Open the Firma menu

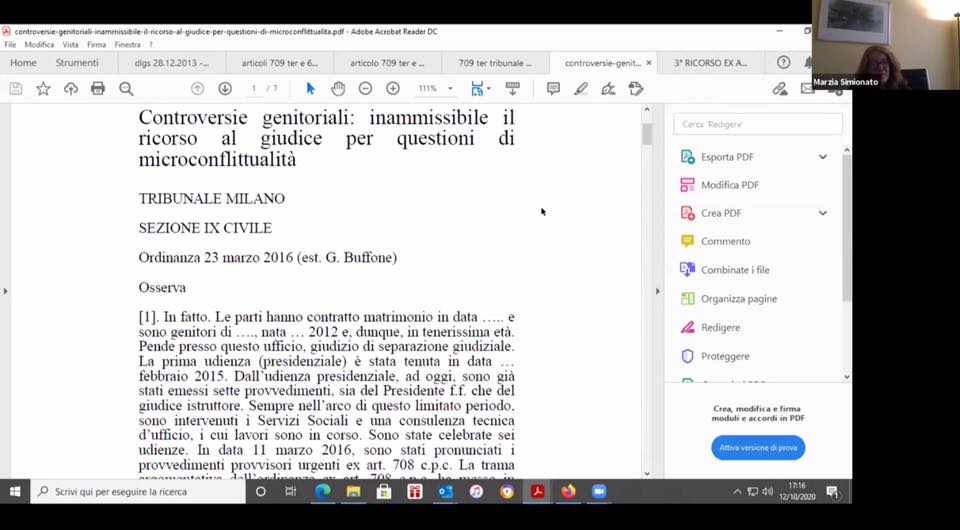pyautogui.click(x=96, y=45)
